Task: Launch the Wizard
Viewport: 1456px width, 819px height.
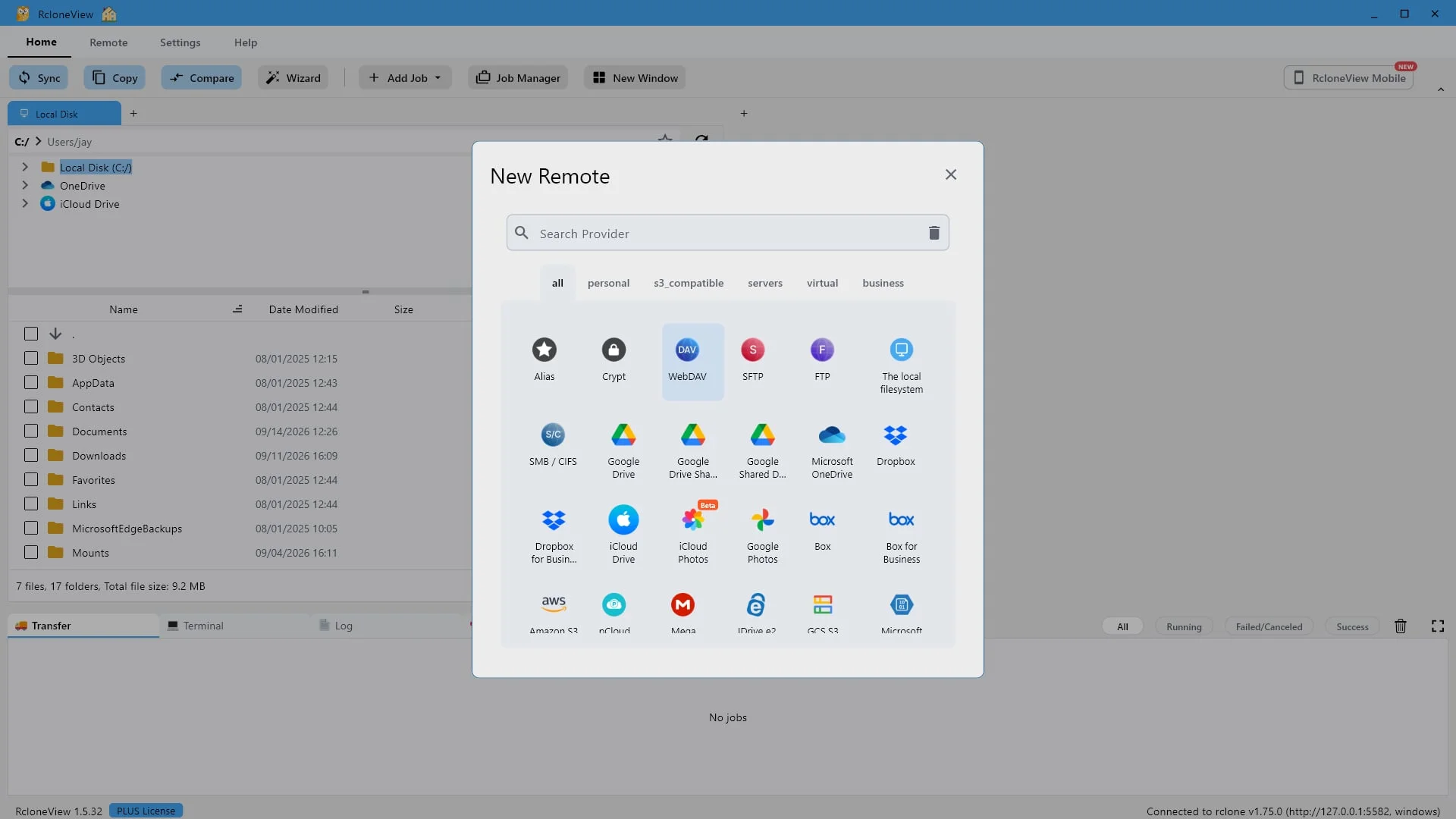Action: pos(293,77)
